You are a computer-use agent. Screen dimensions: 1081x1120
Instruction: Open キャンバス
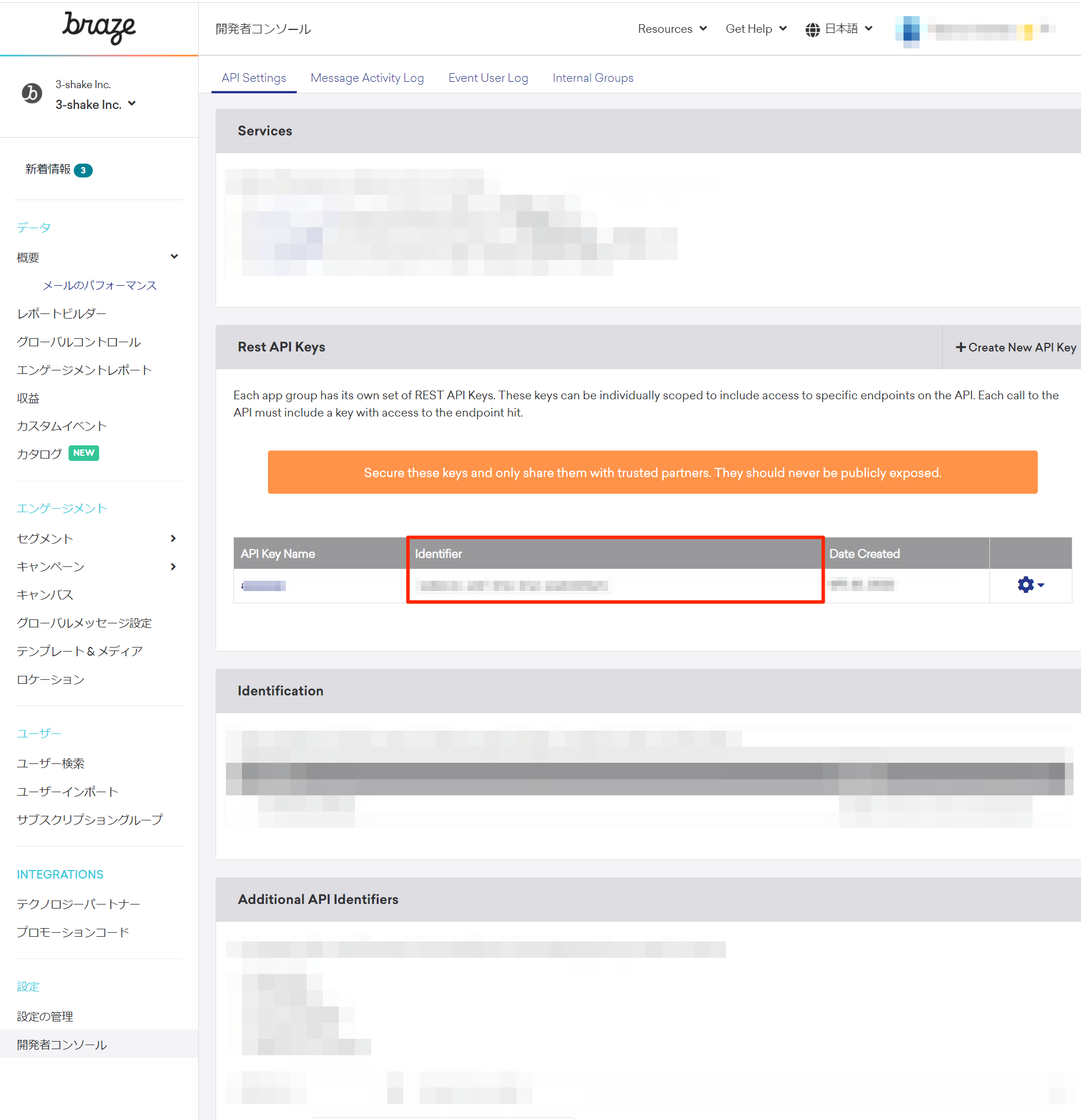[x=45, y=595]
